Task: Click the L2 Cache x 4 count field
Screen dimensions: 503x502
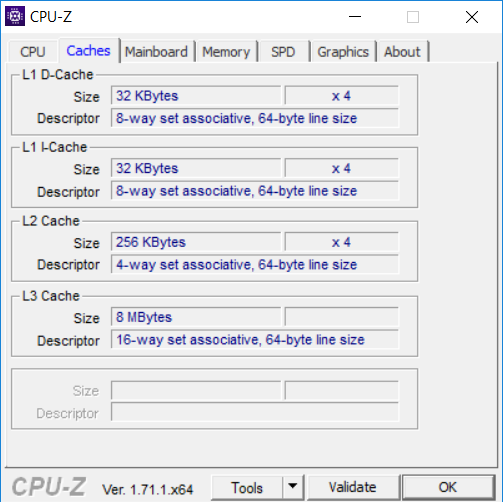Action: click(x=342, y=242)
